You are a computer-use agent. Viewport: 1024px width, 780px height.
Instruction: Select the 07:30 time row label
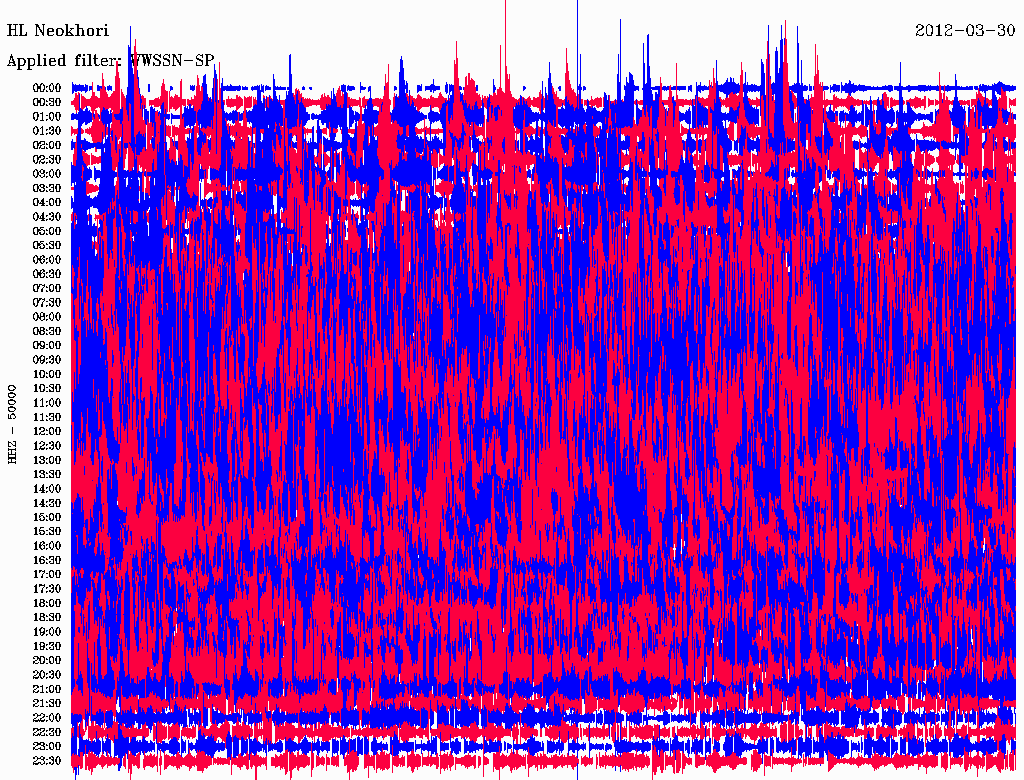47,302
